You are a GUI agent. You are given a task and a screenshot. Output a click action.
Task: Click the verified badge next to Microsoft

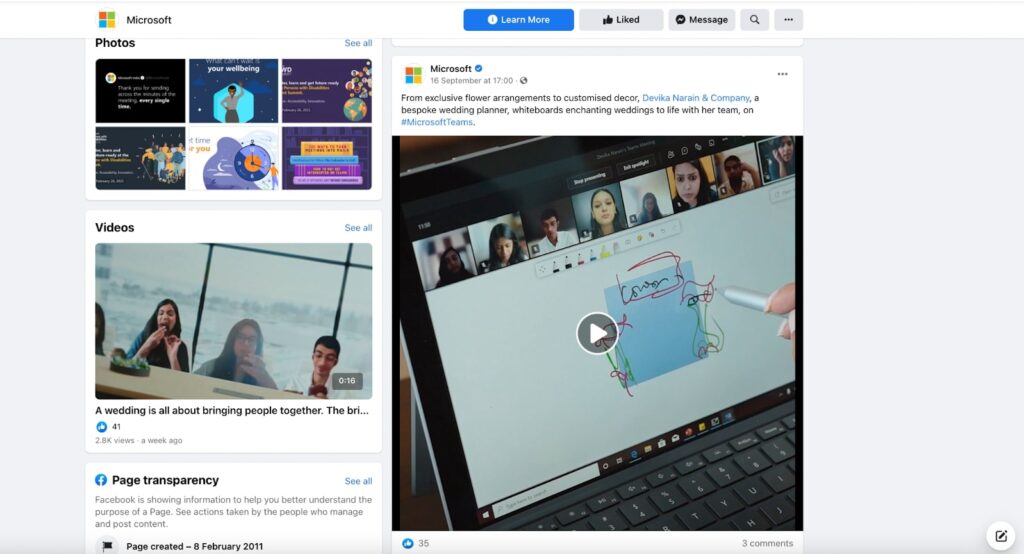pos(479,69)
